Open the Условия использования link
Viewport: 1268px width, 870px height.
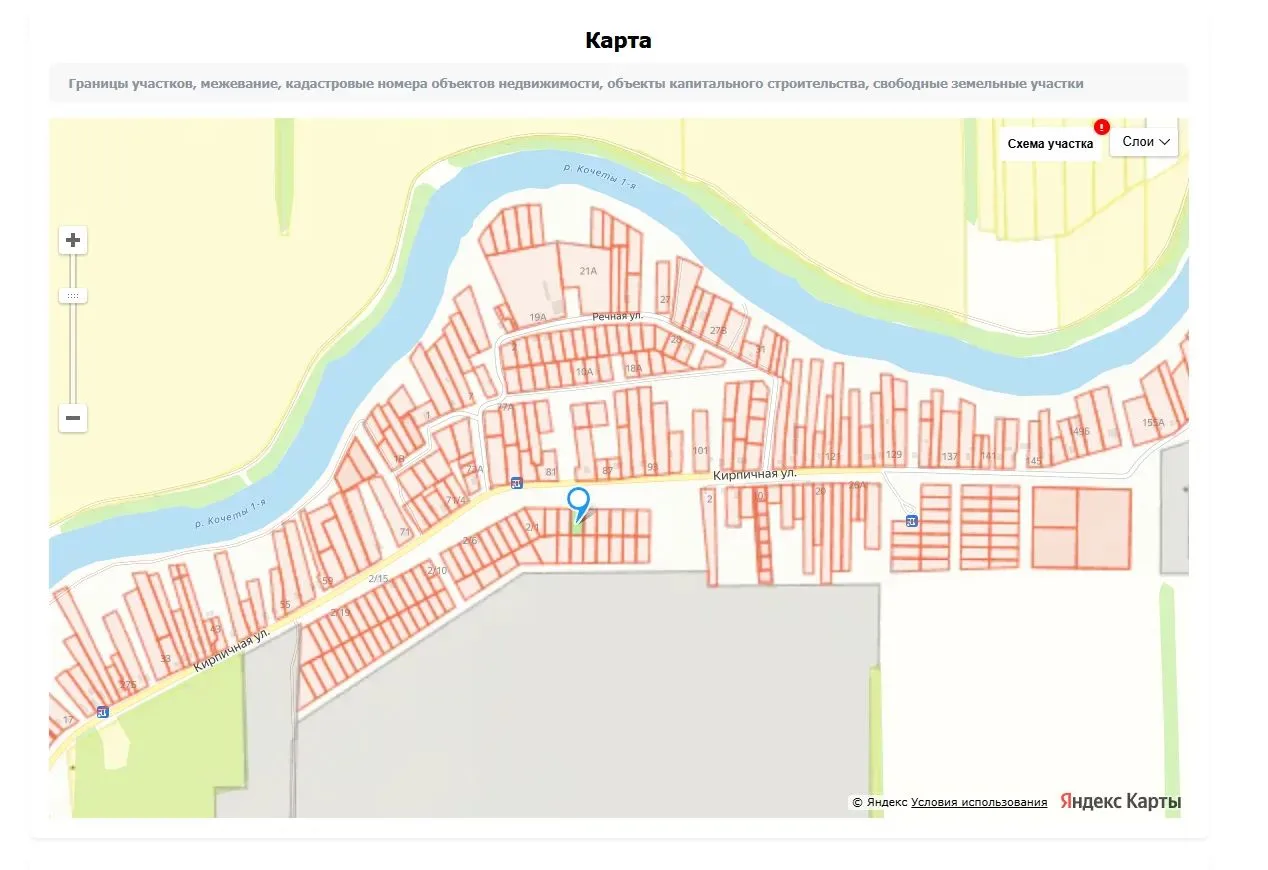(x=979, y=802)
